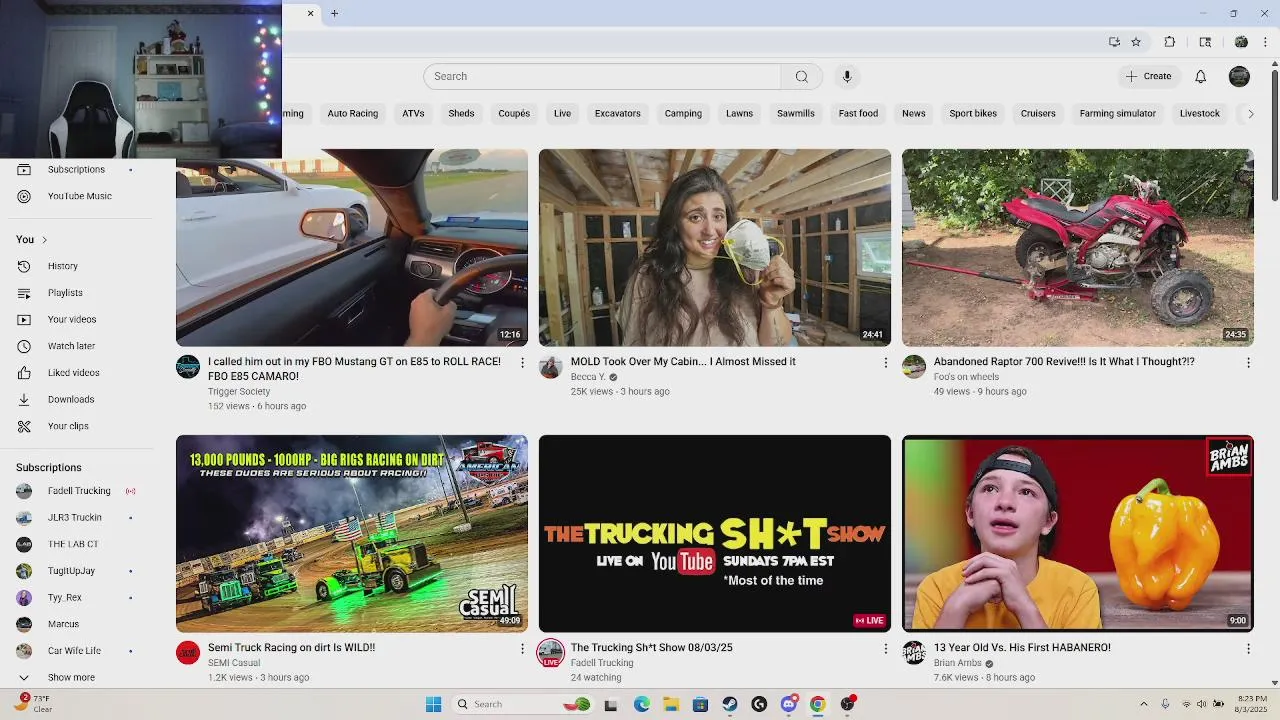Click the Create button
Image resolution: width=1280 pixels, height=720 pixels.
pos(1148,76)
